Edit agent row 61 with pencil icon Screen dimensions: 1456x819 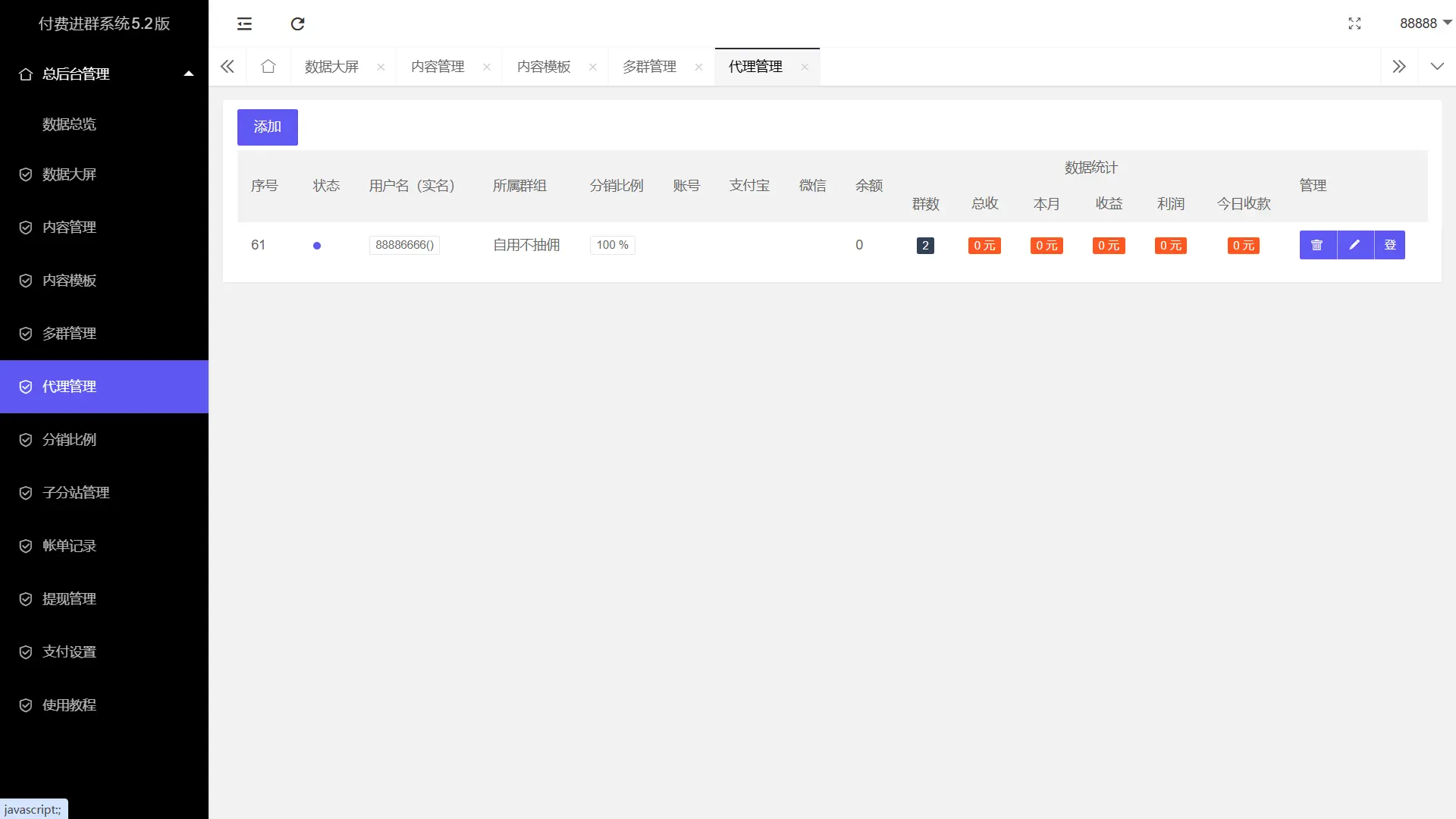point(1354,245)
